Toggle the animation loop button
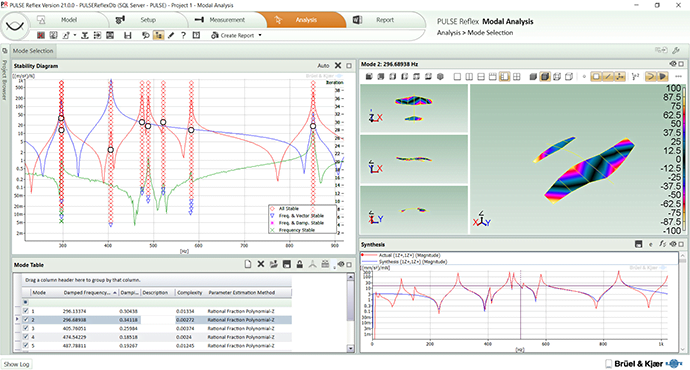690x370 pixels. click(650, 77)
